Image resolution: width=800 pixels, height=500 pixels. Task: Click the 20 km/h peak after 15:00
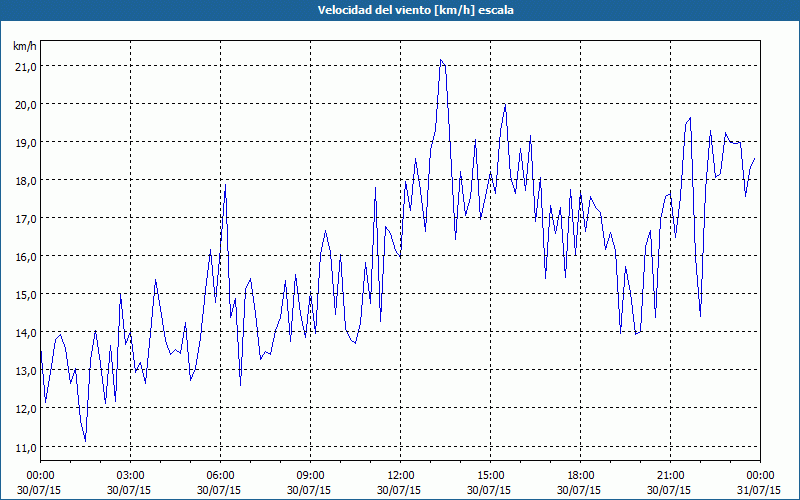[505, 104]
